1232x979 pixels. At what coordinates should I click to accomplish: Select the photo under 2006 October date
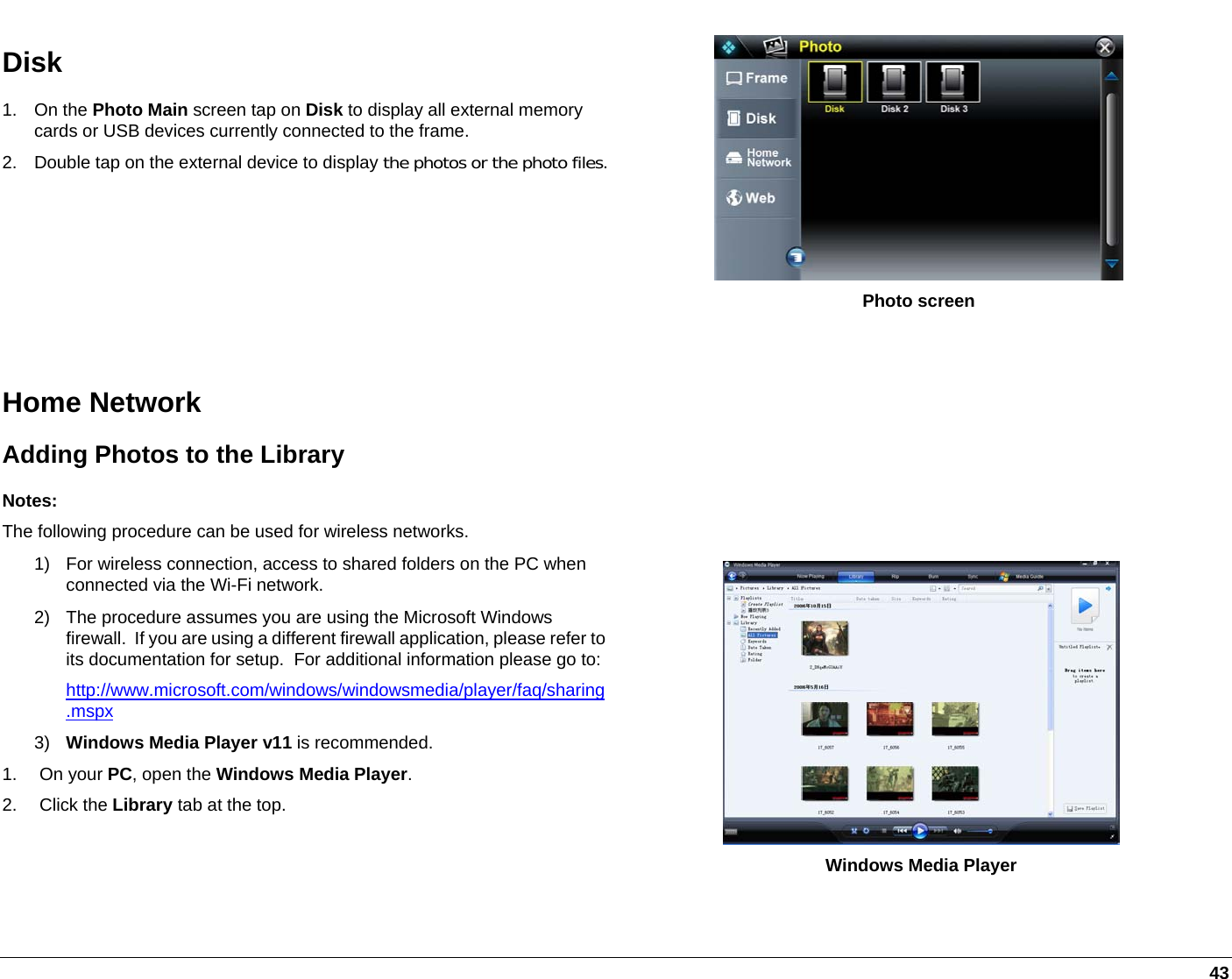(x=825, y=638)
